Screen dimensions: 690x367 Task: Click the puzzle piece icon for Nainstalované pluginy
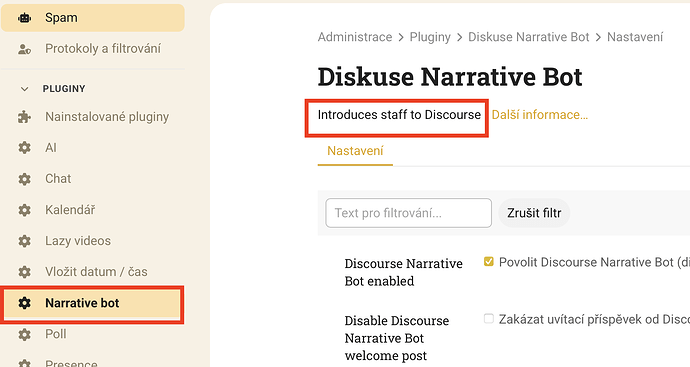click(24, 117)
